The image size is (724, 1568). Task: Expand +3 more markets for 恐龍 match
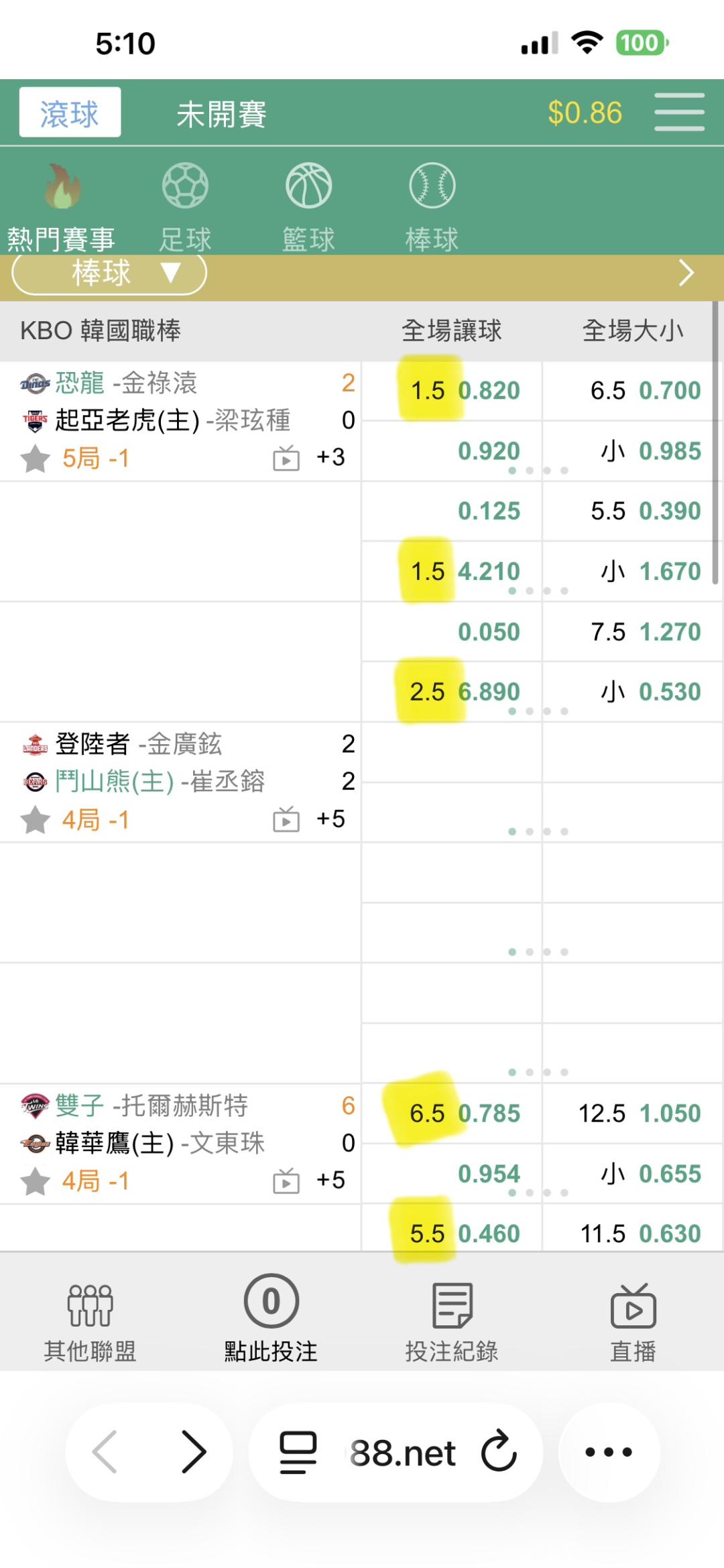click(330, 458)
